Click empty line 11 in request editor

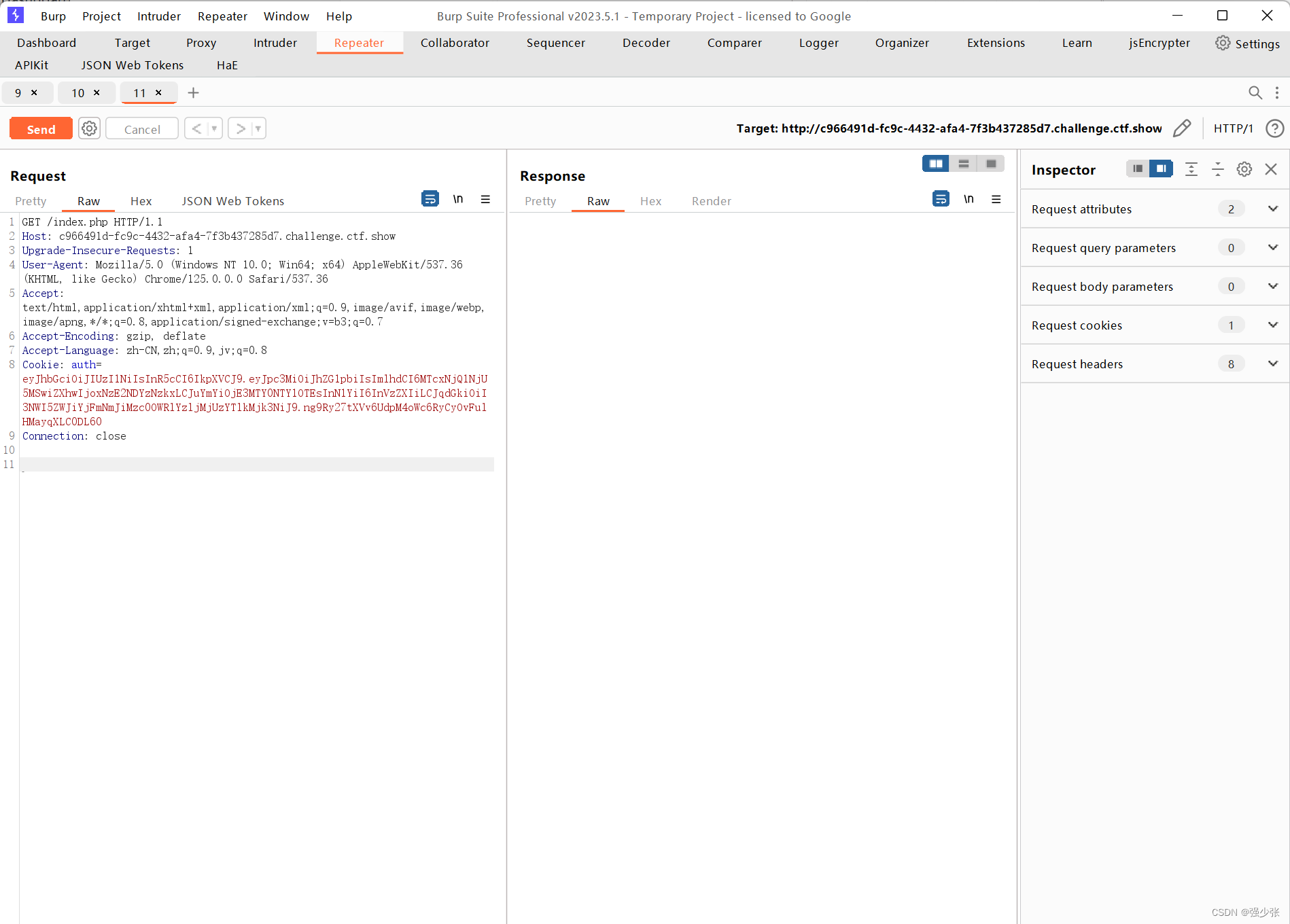click(257, 465)
